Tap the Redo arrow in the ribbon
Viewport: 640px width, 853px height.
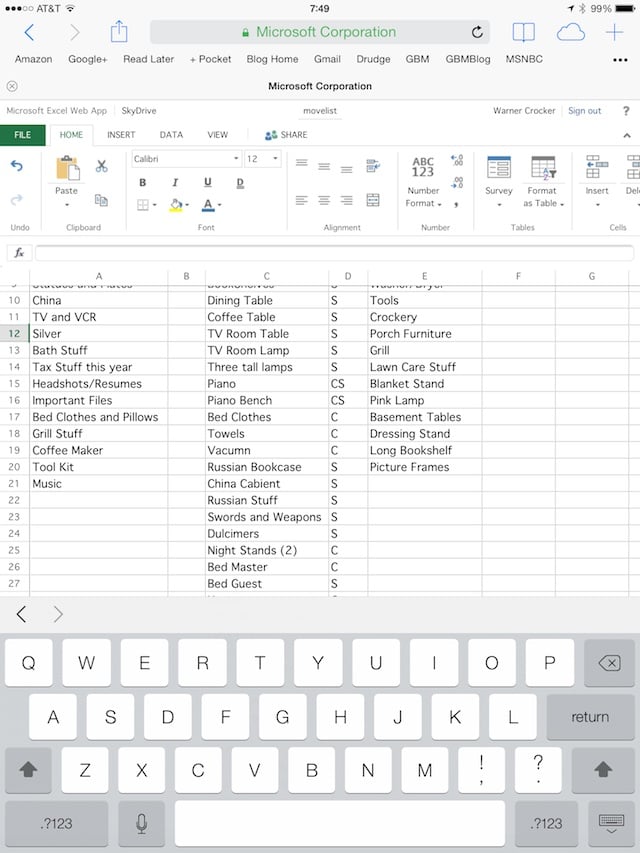[x=17, y=200]
